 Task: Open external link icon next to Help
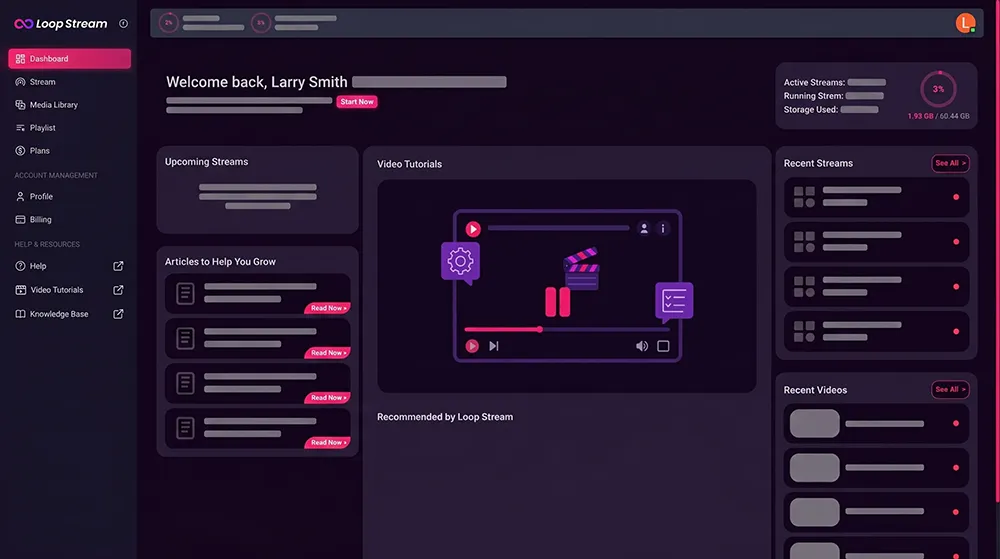pyautogui.click(x=118, y=266)
